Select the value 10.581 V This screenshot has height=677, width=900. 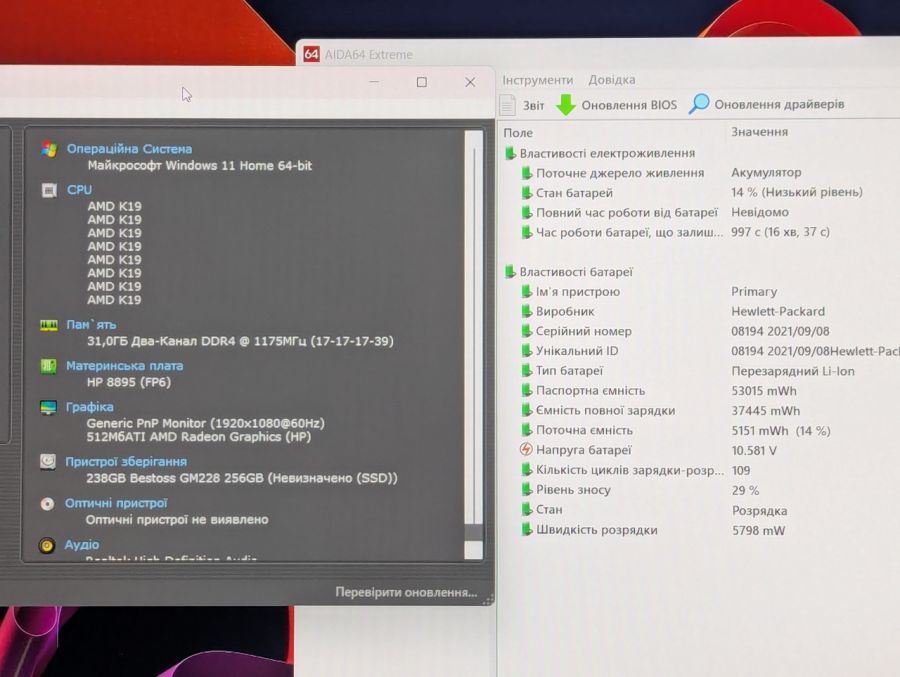754,450
